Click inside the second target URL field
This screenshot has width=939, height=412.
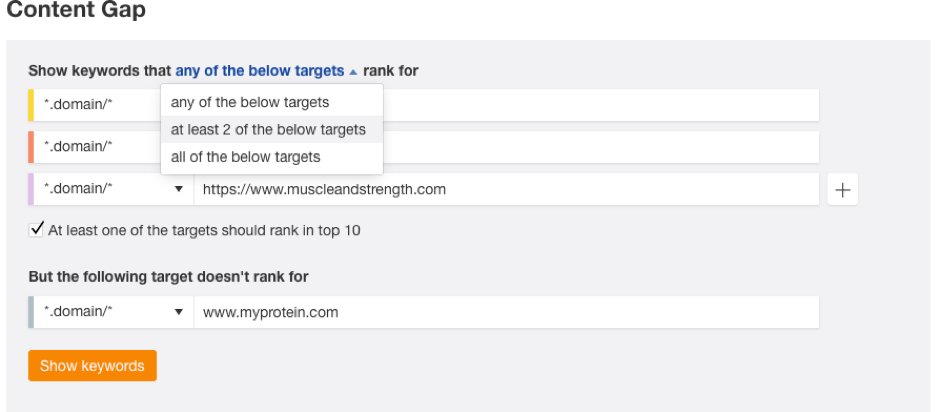point(601,147)
